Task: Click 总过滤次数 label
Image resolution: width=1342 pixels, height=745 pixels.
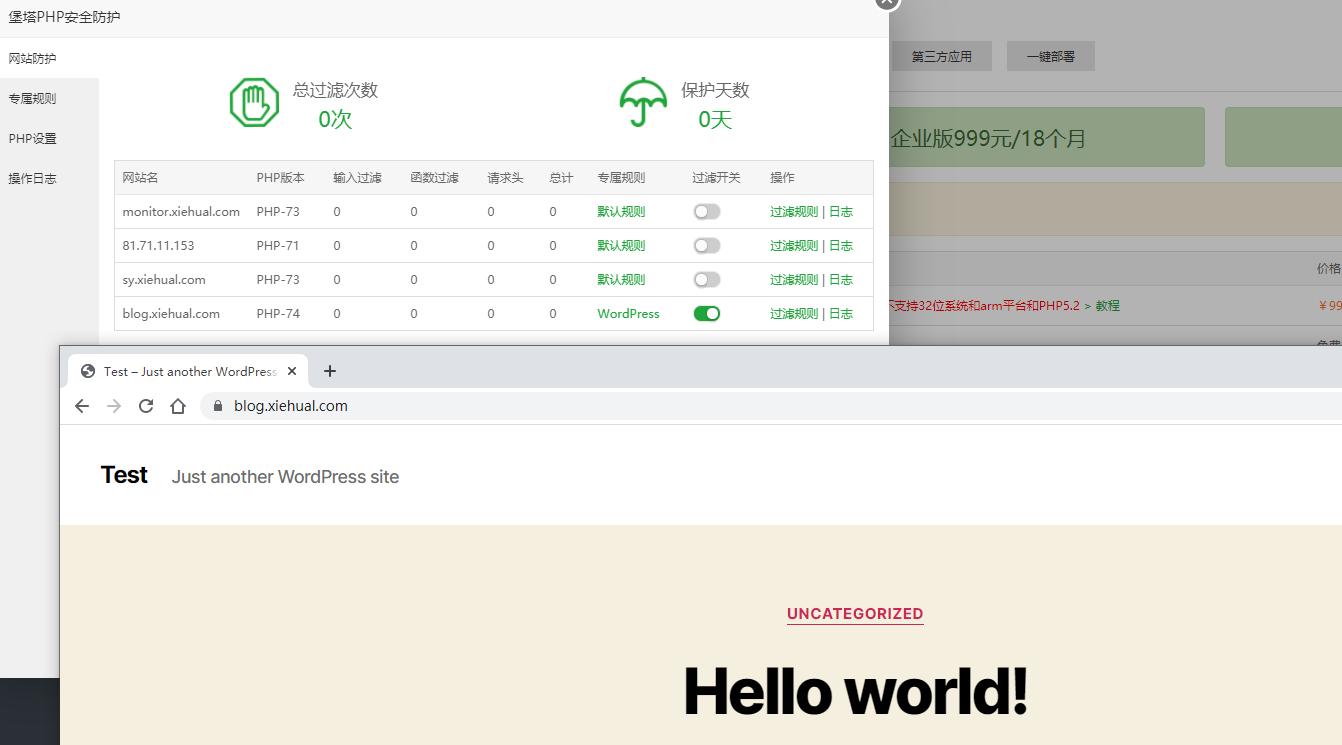Action: pyautogui.click(x=335, y=90)
